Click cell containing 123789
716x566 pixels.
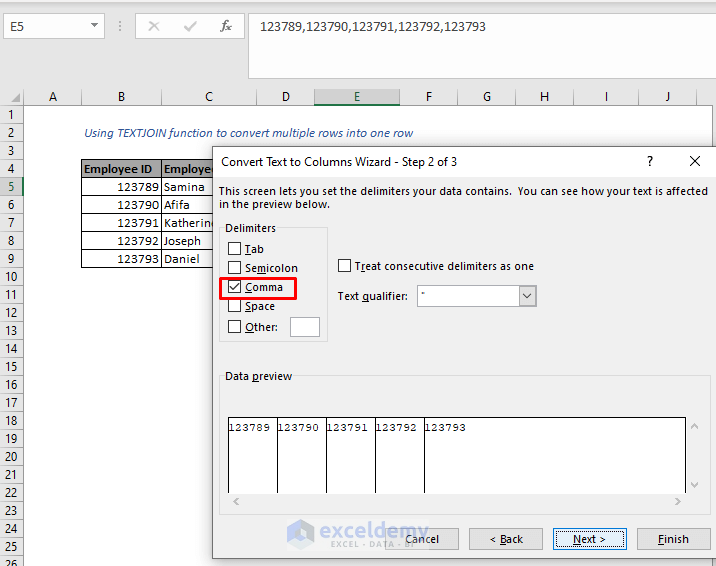point(121,187)
